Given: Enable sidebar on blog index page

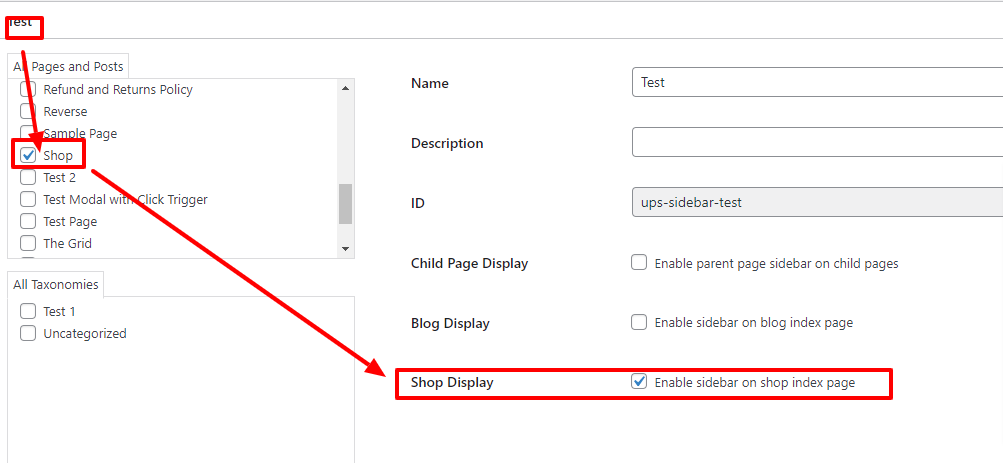Looking at the screenshot, I should [x=639, y=322].
